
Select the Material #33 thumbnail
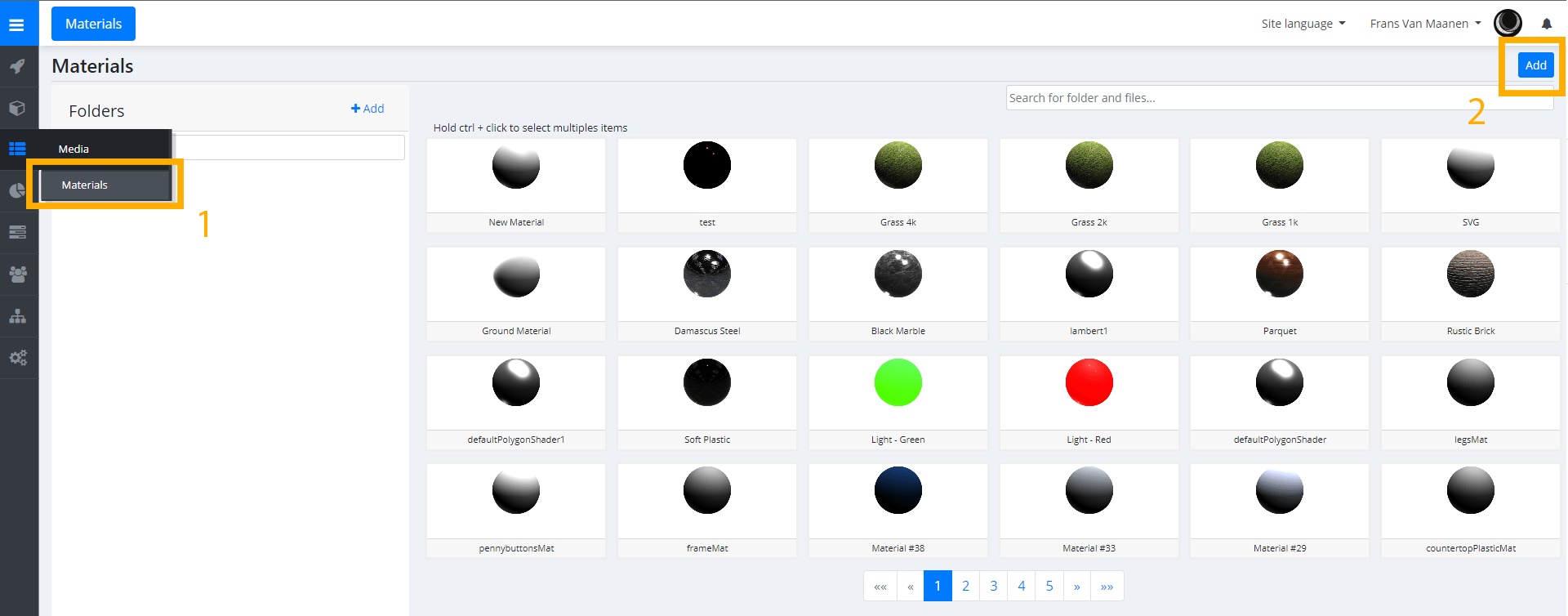click(x=1089, y=511)
